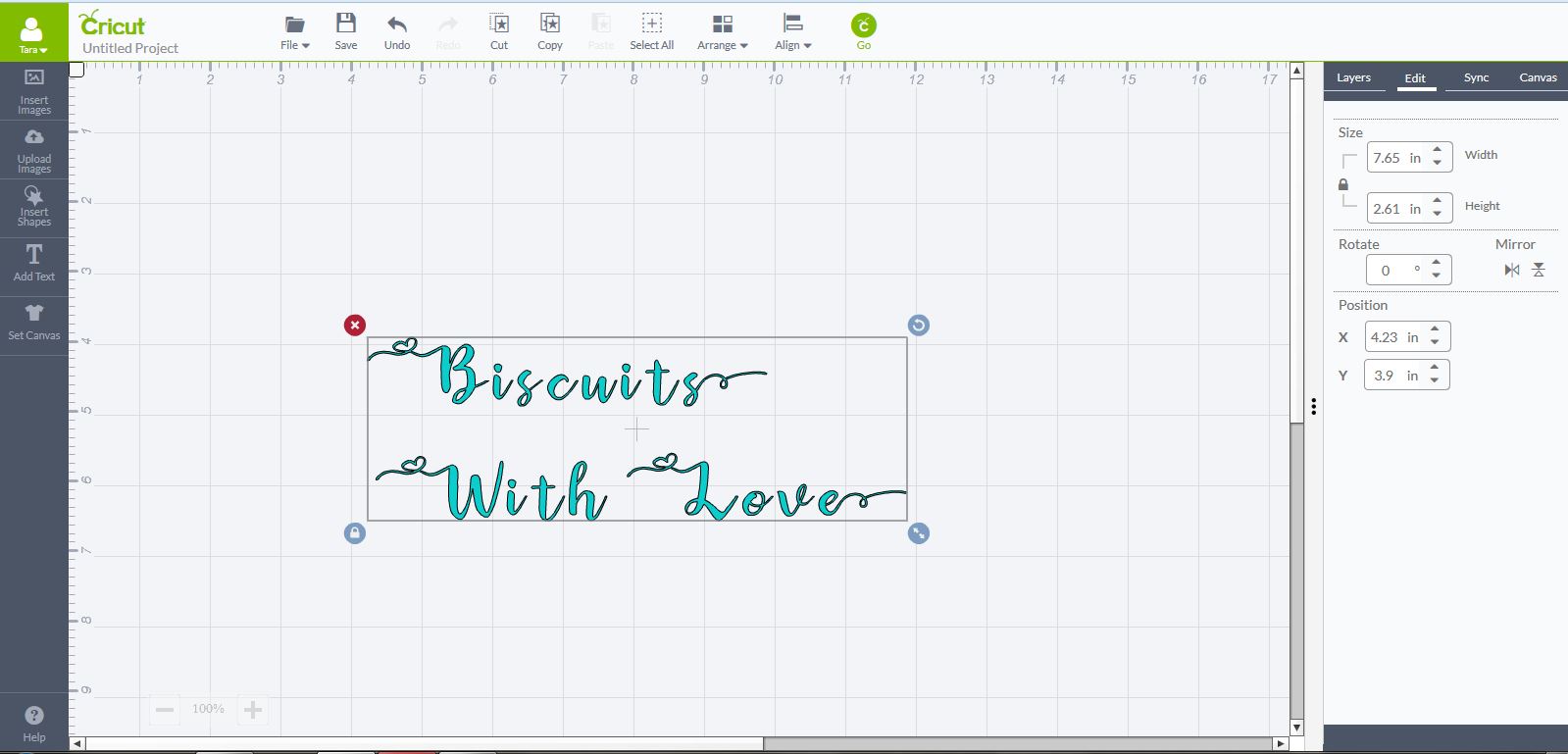Decrease Width with down arrow
This screenshot has width=1568, height=754.
[1438, 163]
